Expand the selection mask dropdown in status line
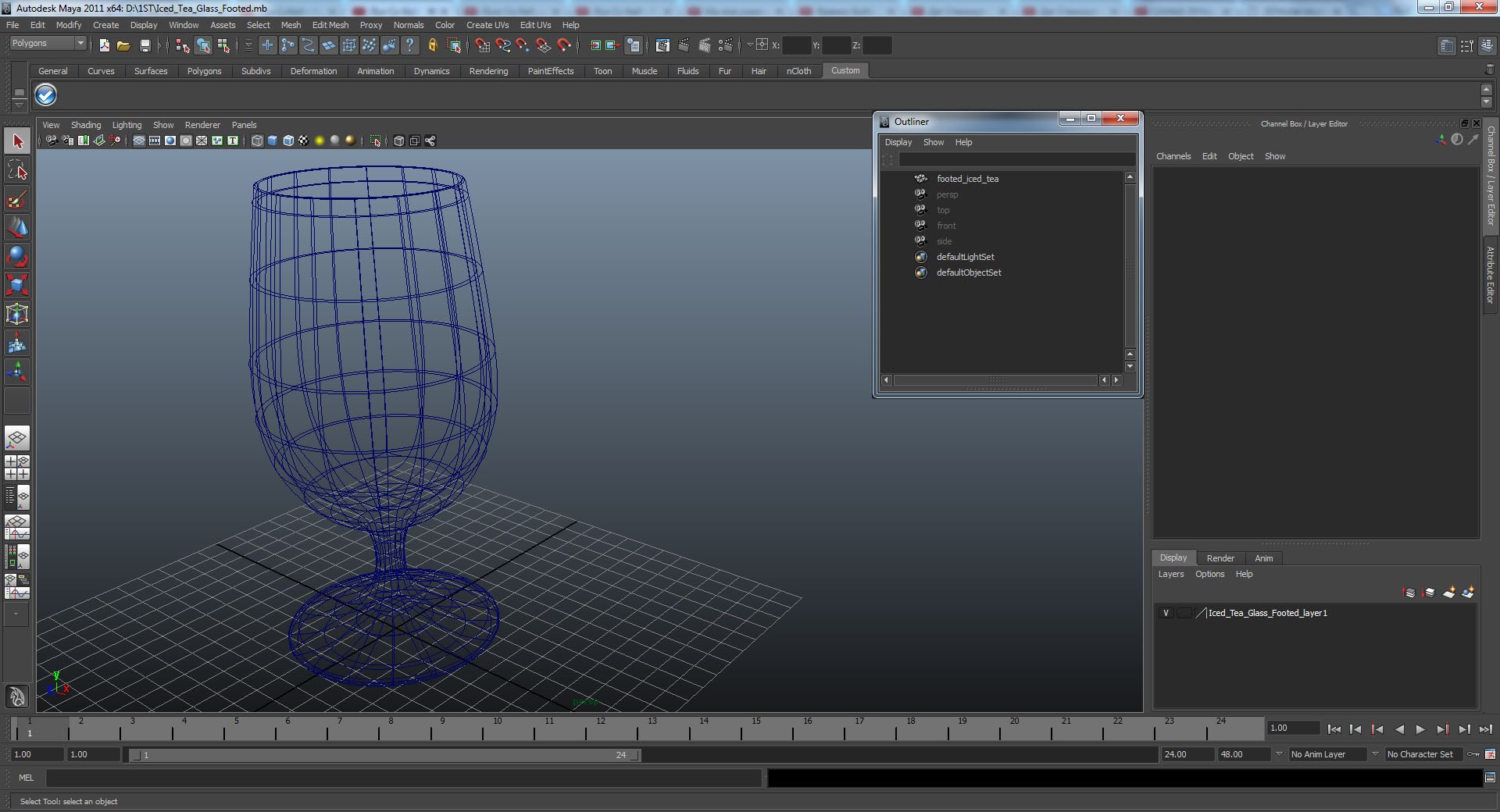Image resolution: width=1500 pixels, height=812 pixels. coord(248,45)
